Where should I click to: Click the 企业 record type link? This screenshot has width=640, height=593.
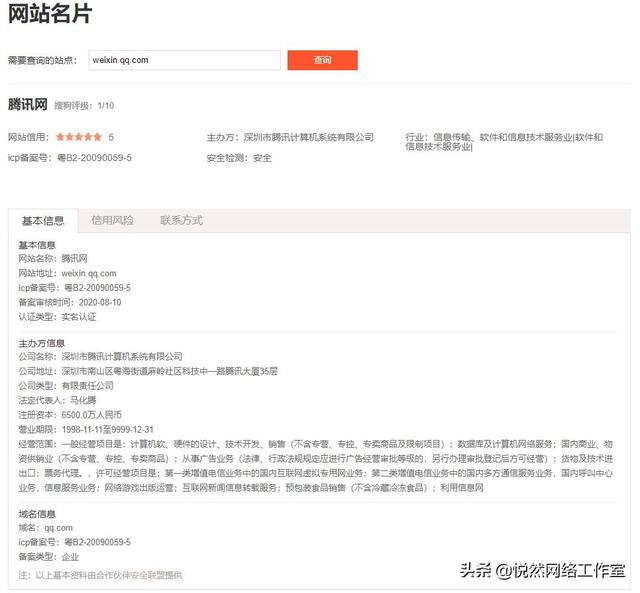(70, 557)
